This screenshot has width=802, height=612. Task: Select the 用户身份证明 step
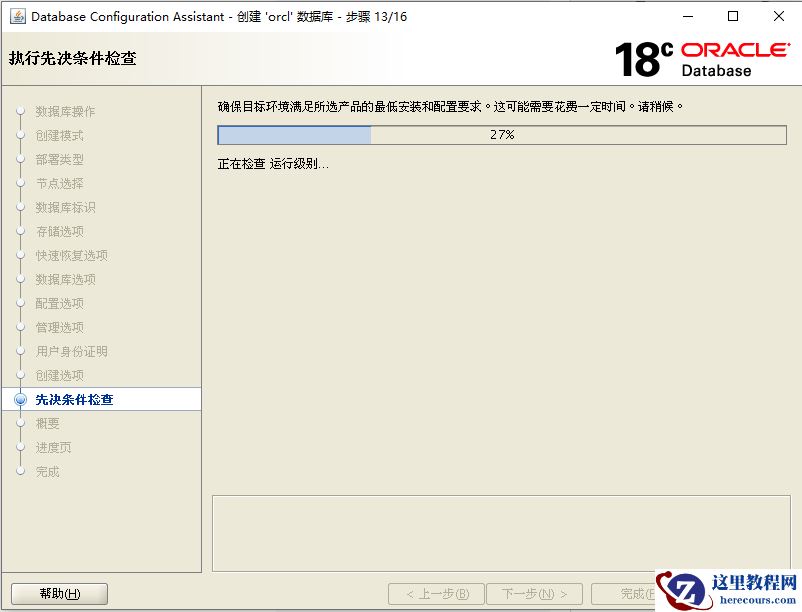(71, 352)
